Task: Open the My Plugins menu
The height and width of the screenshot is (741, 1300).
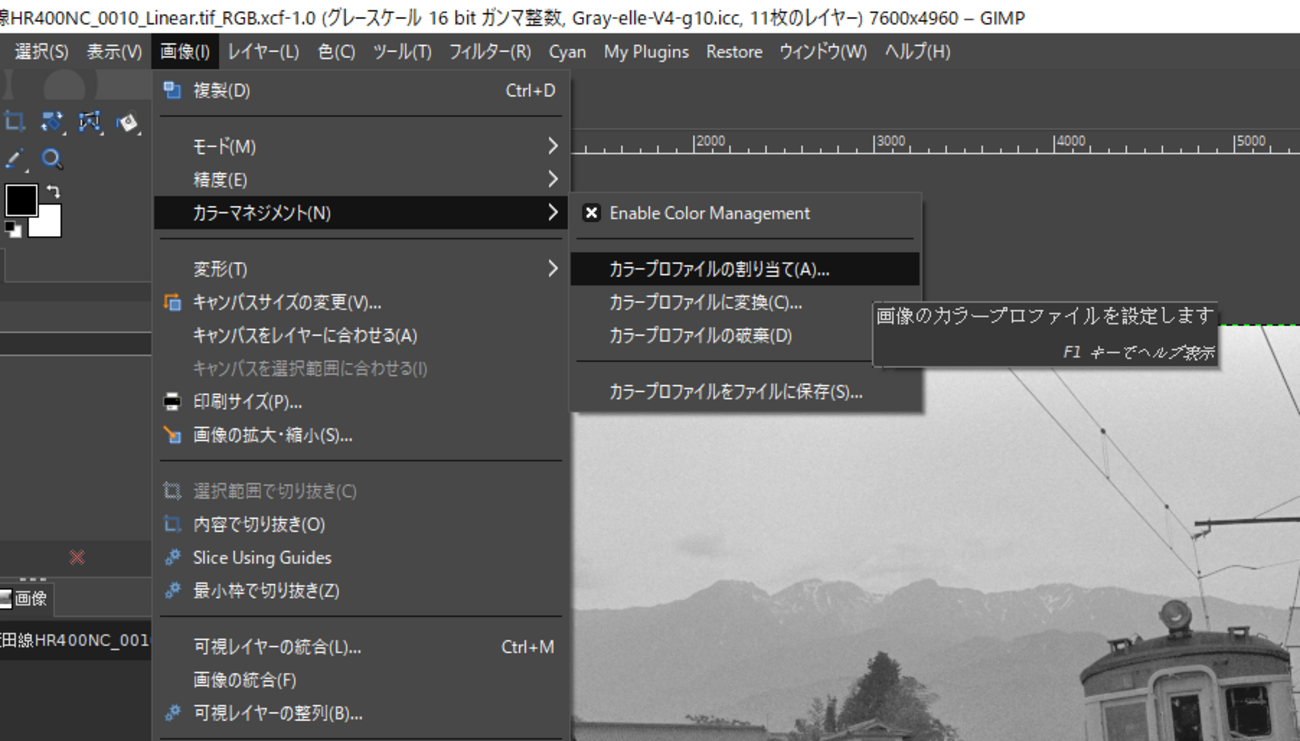Action: click(x=646, y=52)
